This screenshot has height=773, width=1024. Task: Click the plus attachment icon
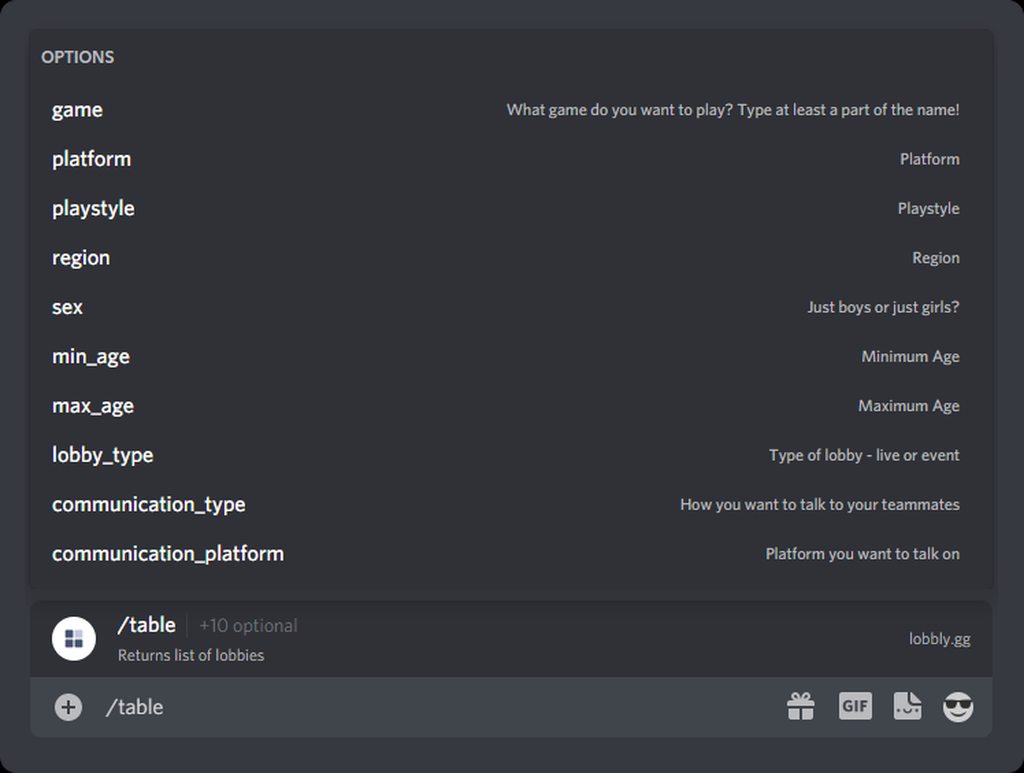tap(68, 707)
